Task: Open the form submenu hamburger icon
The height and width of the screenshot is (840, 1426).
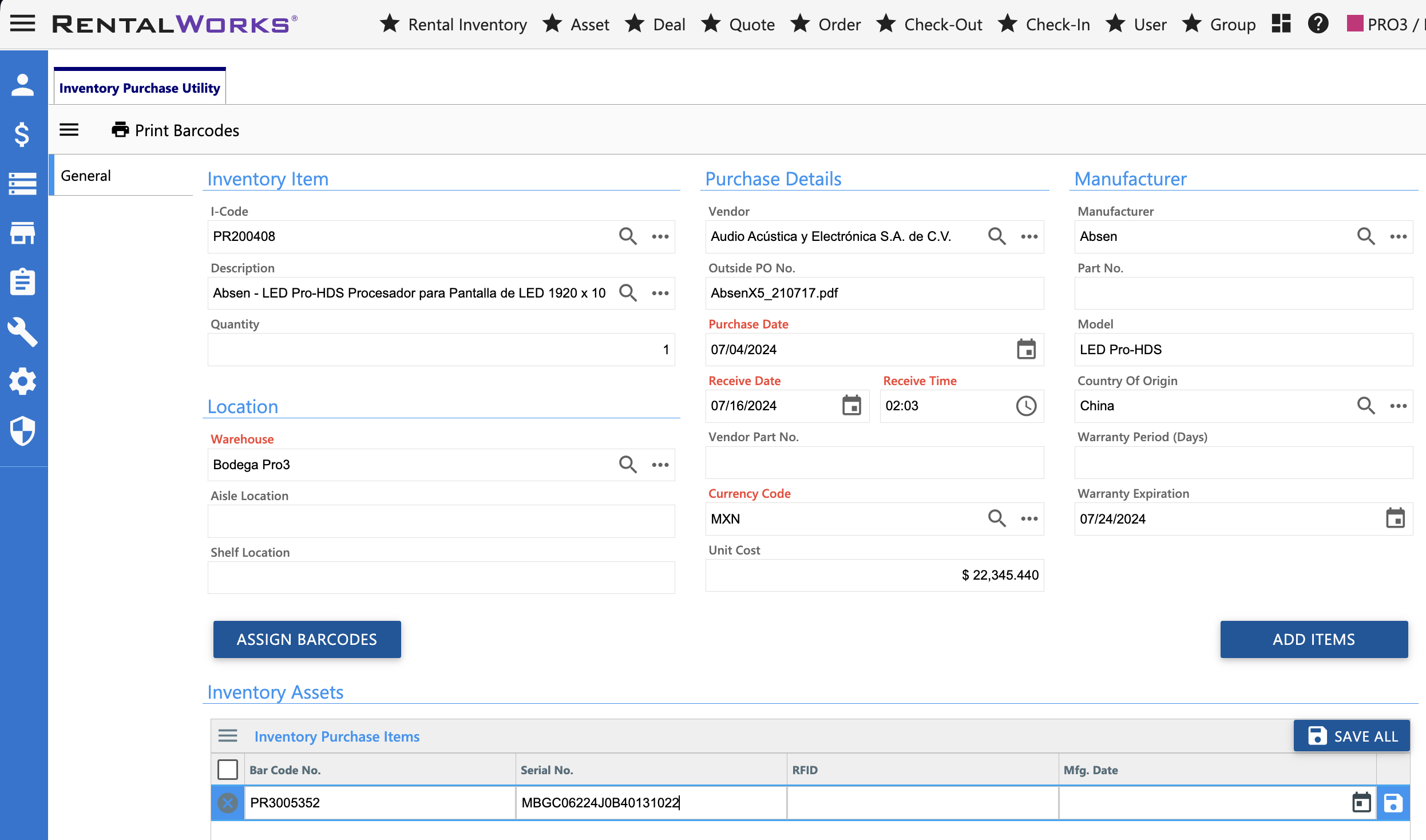Action: point(69,130)
